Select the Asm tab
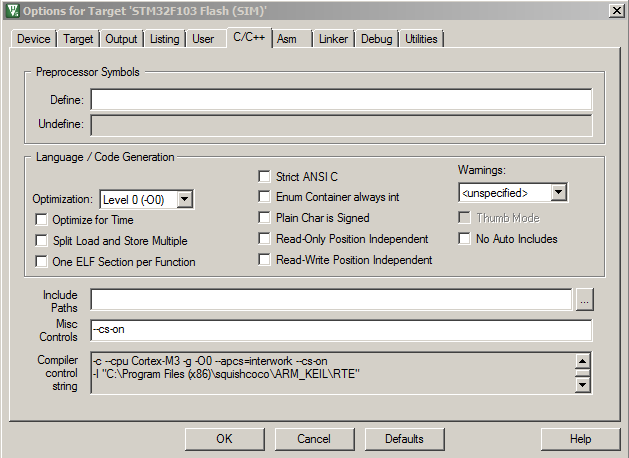Screen dimensions: 629x458 click(x=287, y=39)
